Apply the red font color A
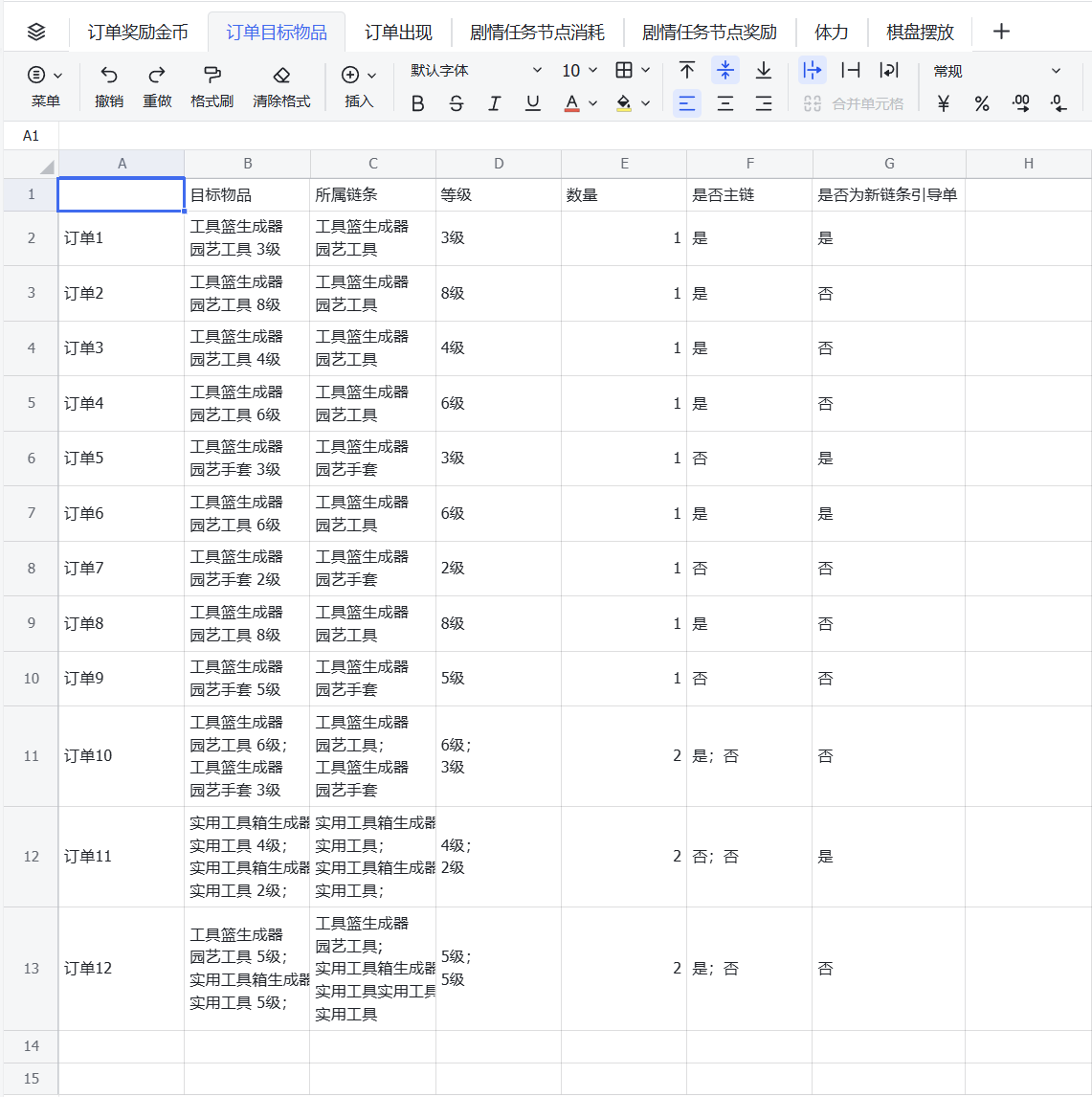The height and width of the screenshot is (1097, 1092). [571, 103]
